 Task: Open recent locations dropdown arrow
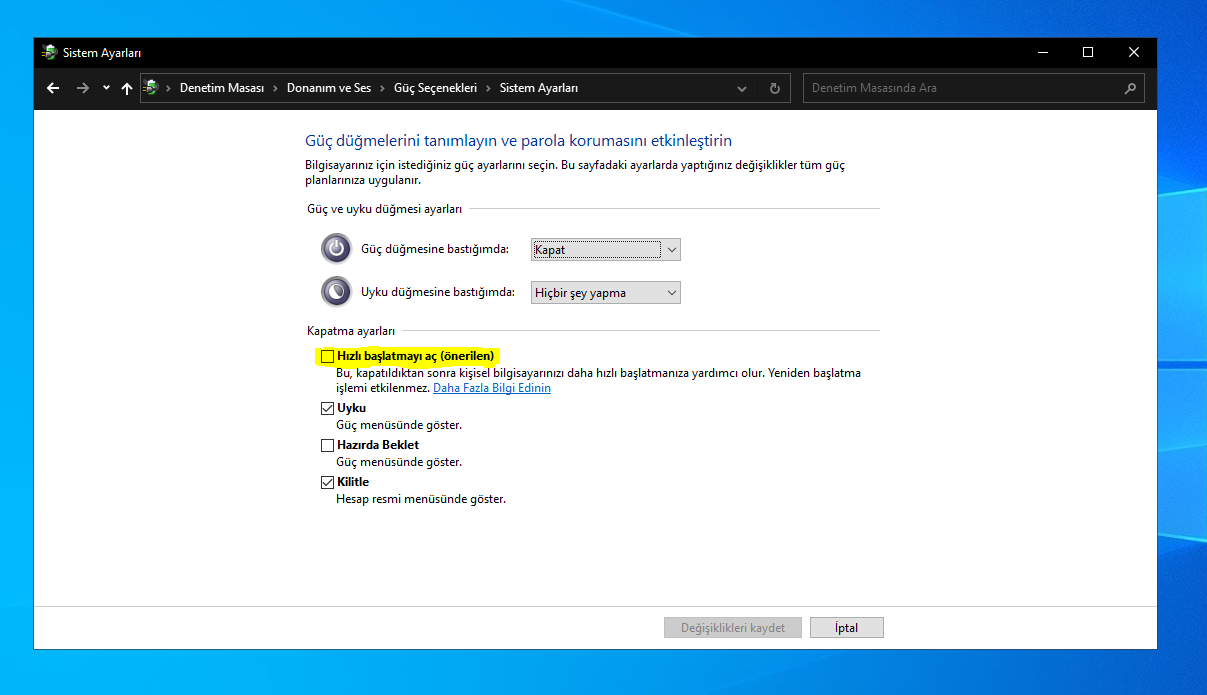pos(106,88)
